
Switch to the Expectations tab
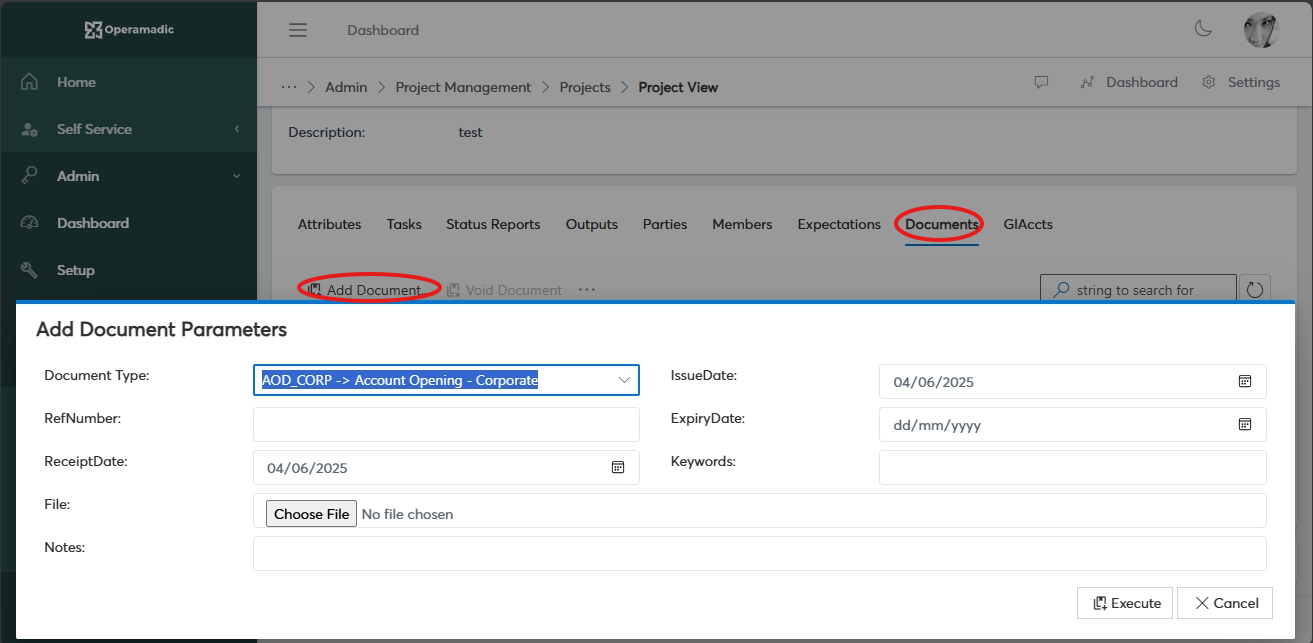(839, 224)
